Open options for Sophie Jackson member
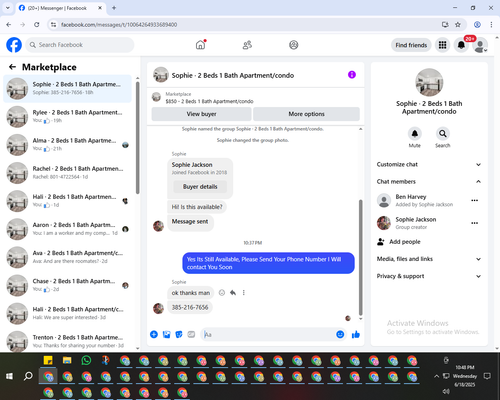 [x=475, y=223]
